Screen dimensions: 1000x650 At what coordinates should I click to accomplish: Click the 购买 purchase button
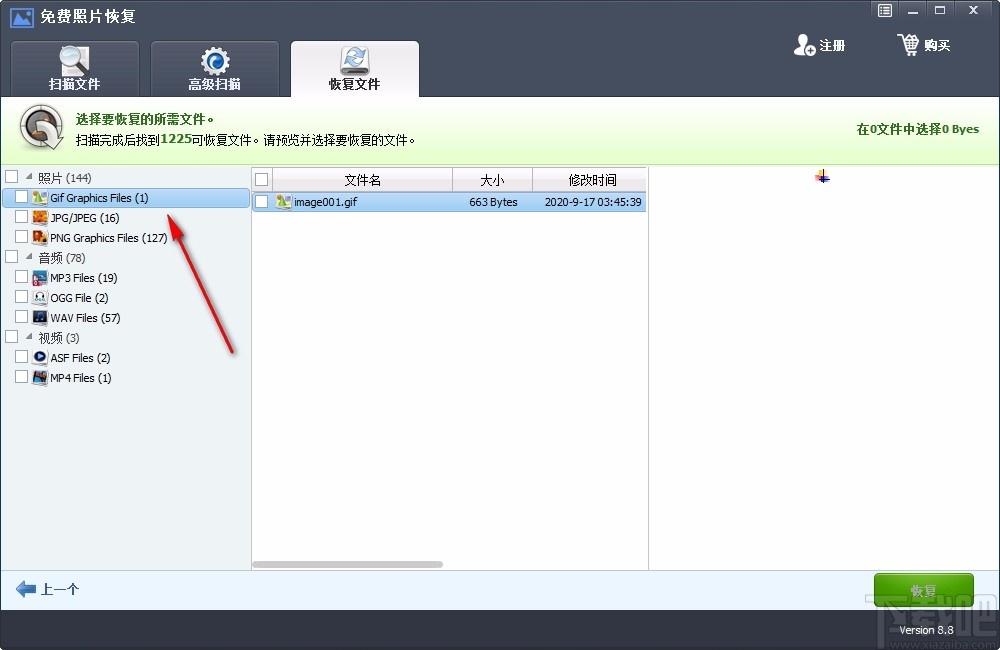pyautogui.click(x=923, y=45)
